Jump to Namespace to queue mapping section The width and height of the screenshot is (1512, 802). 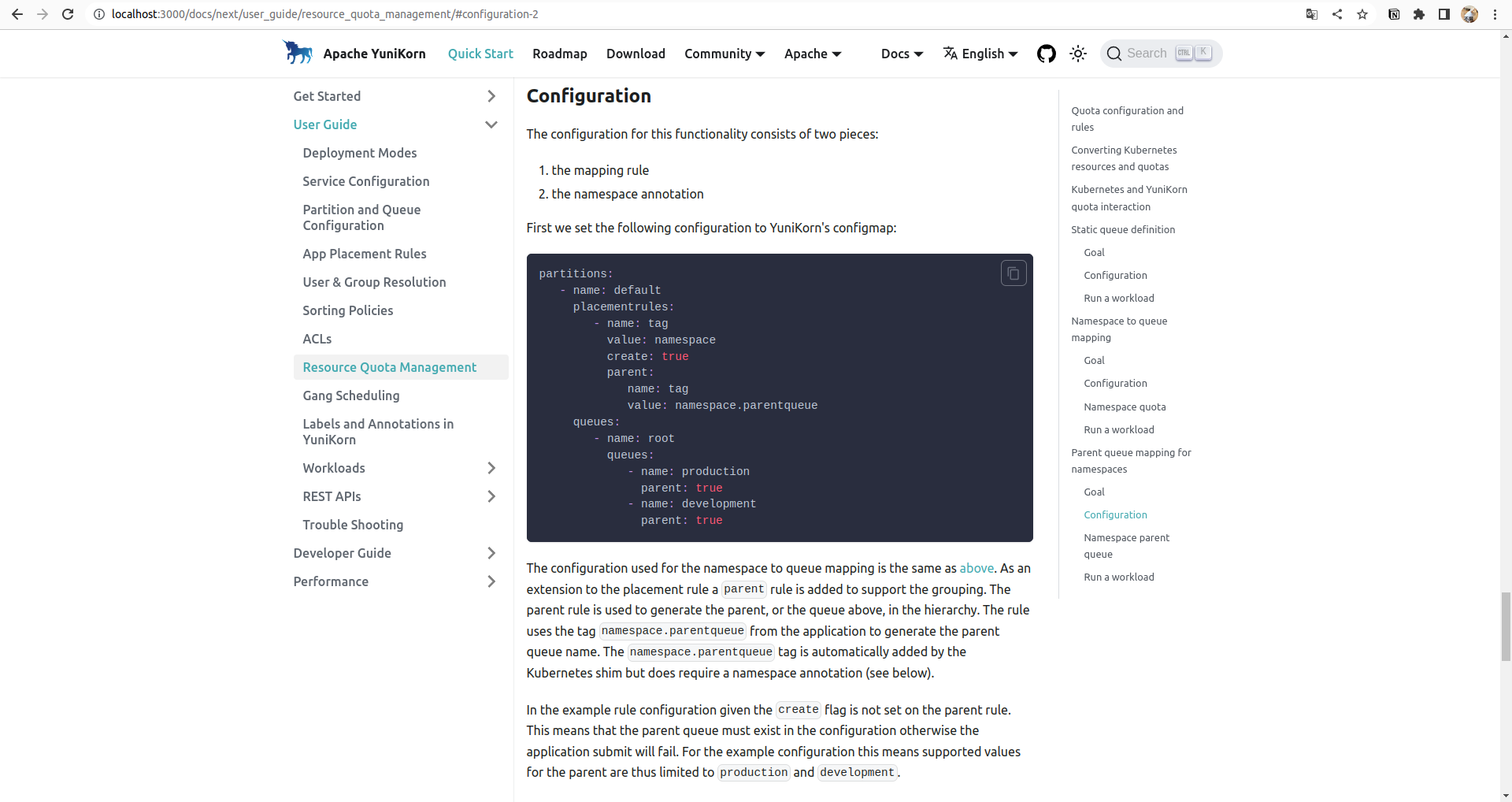[1119, 329]
